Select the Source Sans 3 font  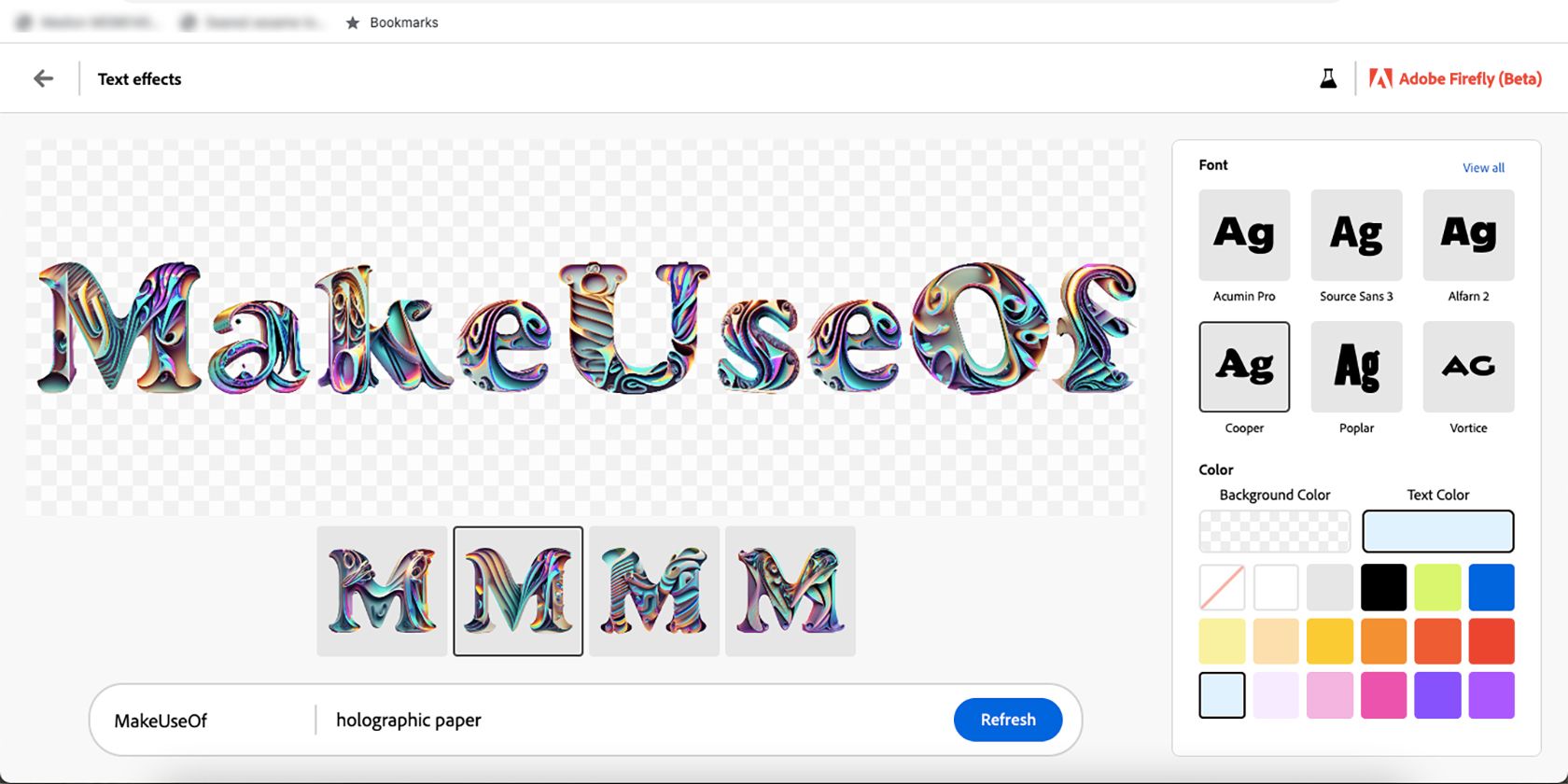pos(1356,235)
